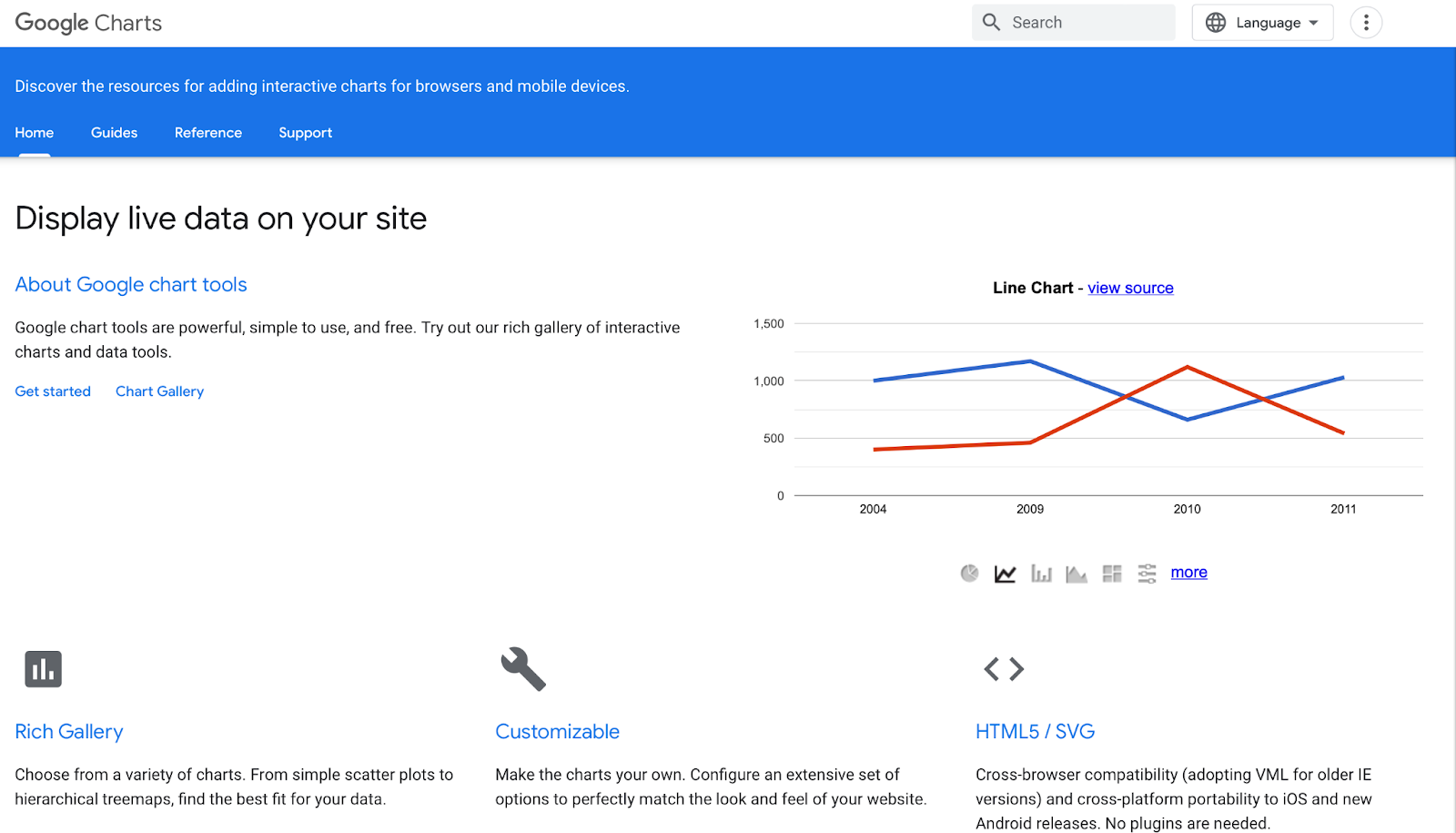Click the 1,000 y-axis label

769,381
